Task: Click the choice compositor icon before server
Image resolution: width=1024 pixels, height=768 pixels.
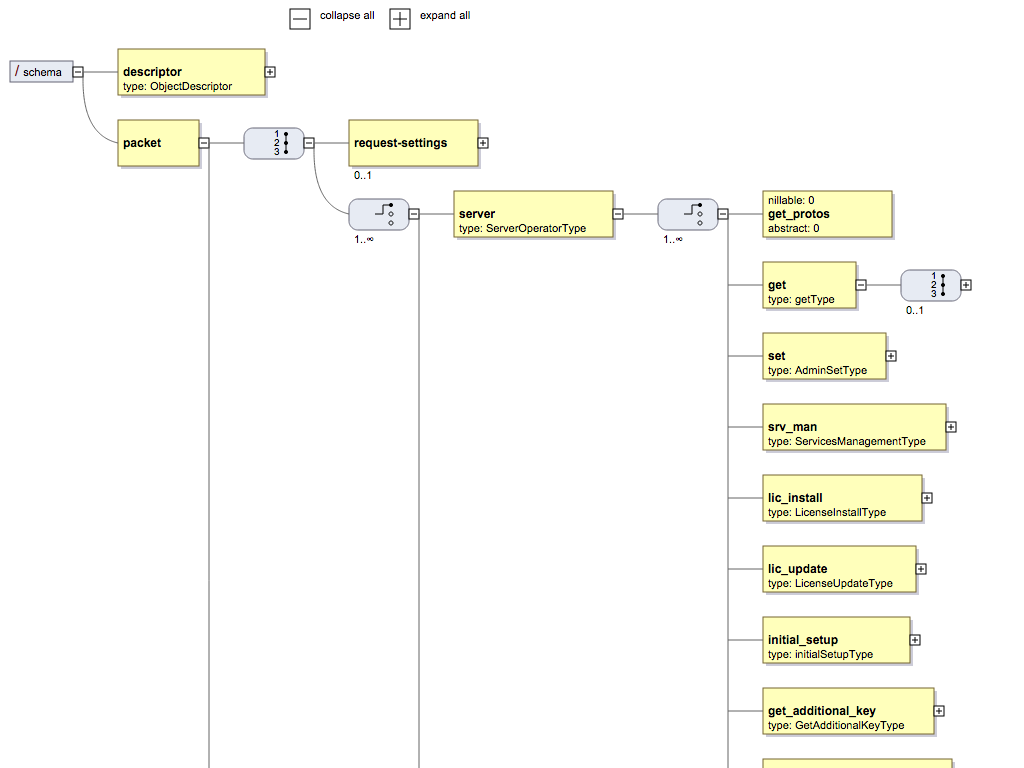Action: (379, 214)
